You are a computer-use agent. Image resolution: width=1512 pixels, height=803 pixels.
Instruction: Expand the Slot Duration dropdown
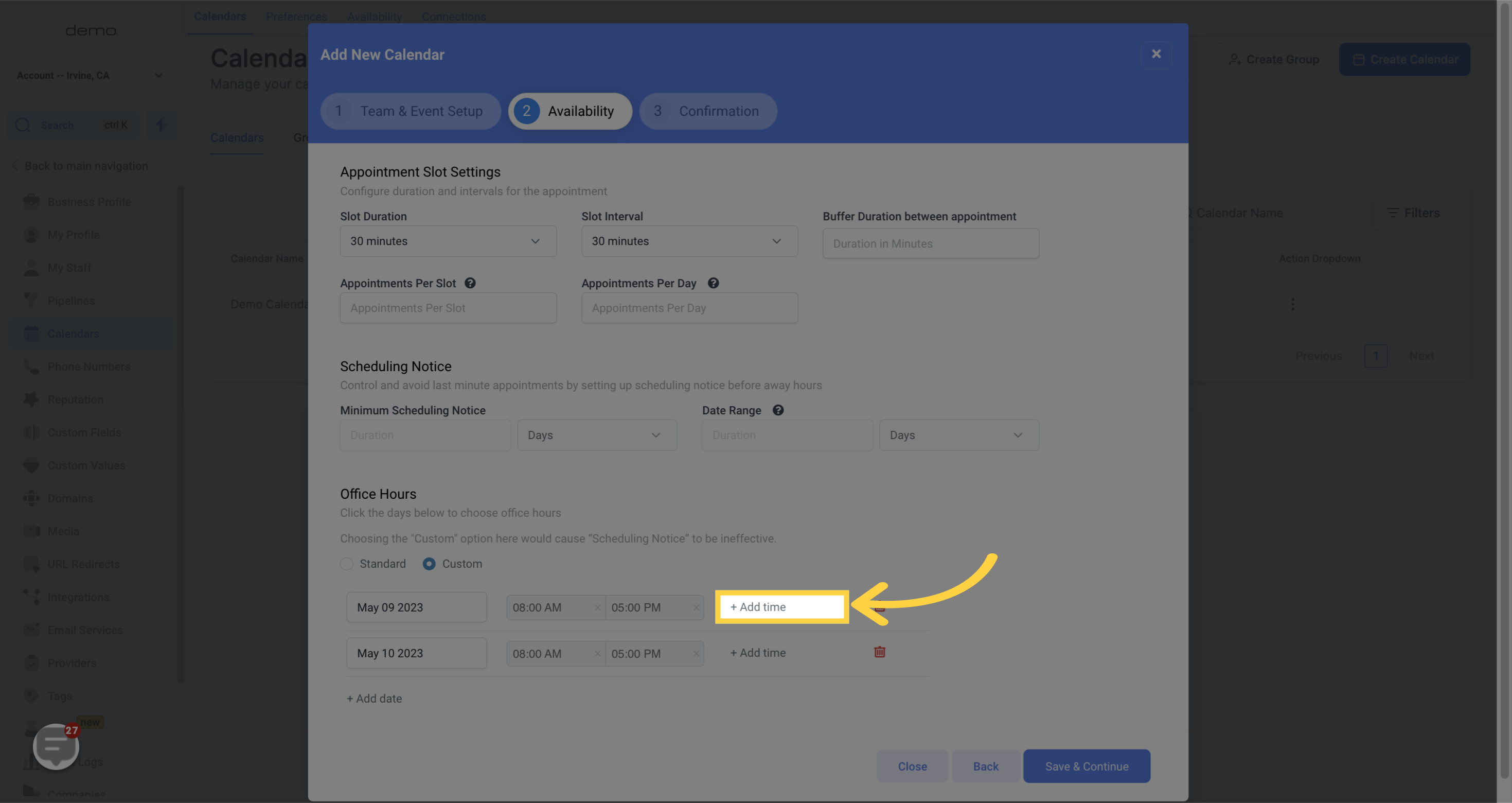pyautogui.click(x=448, y=241)
